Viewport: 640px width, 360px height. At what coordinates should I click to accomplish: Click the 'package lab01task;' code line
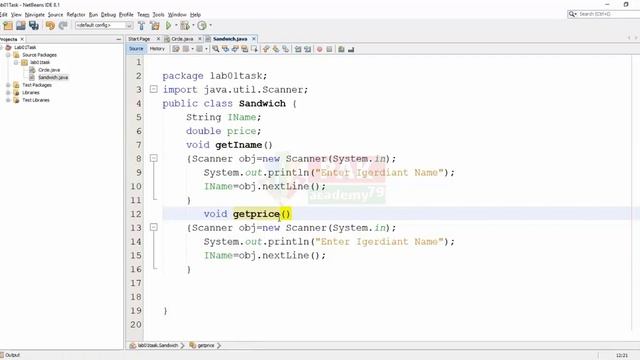(x=215, y=76)
